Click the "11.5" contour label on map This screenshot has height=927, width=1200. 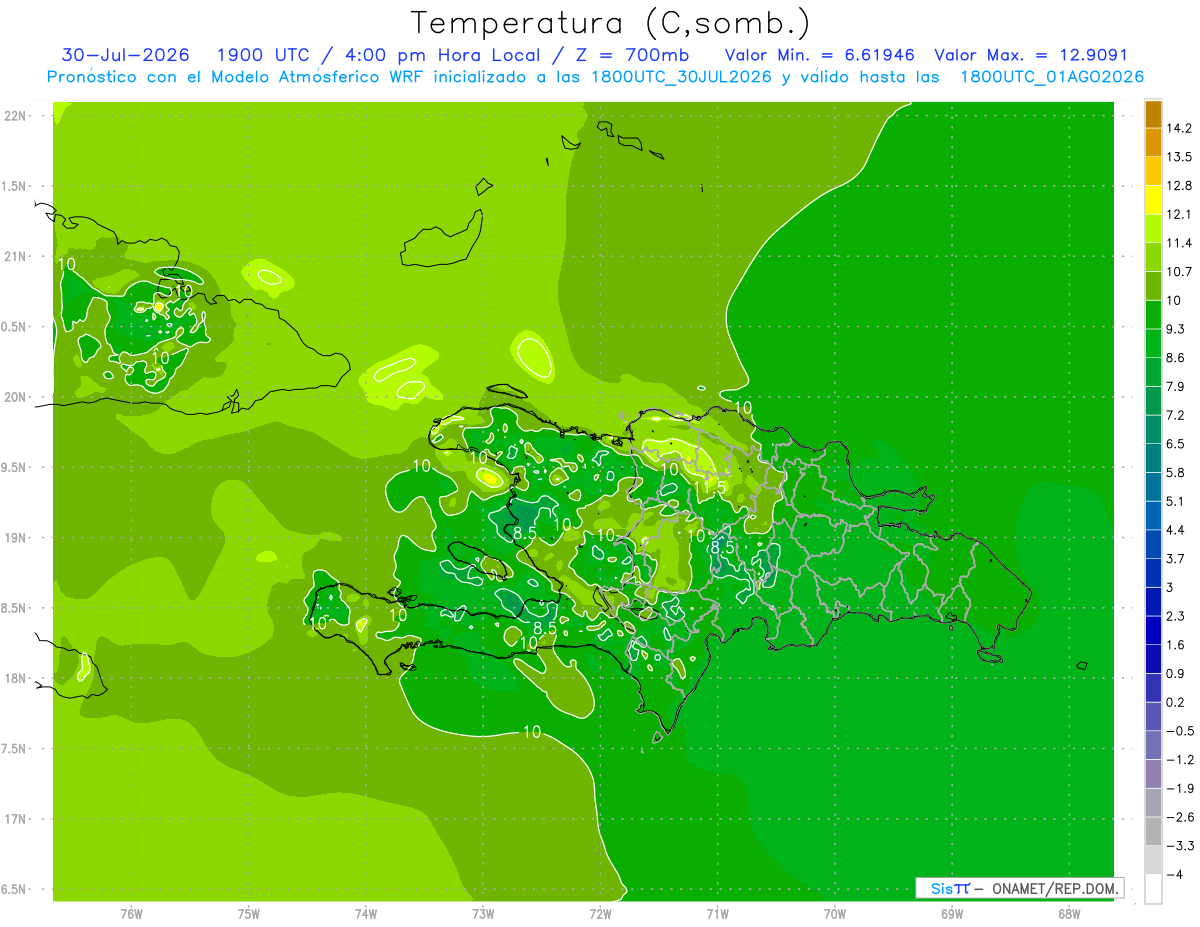coord(710,486)
